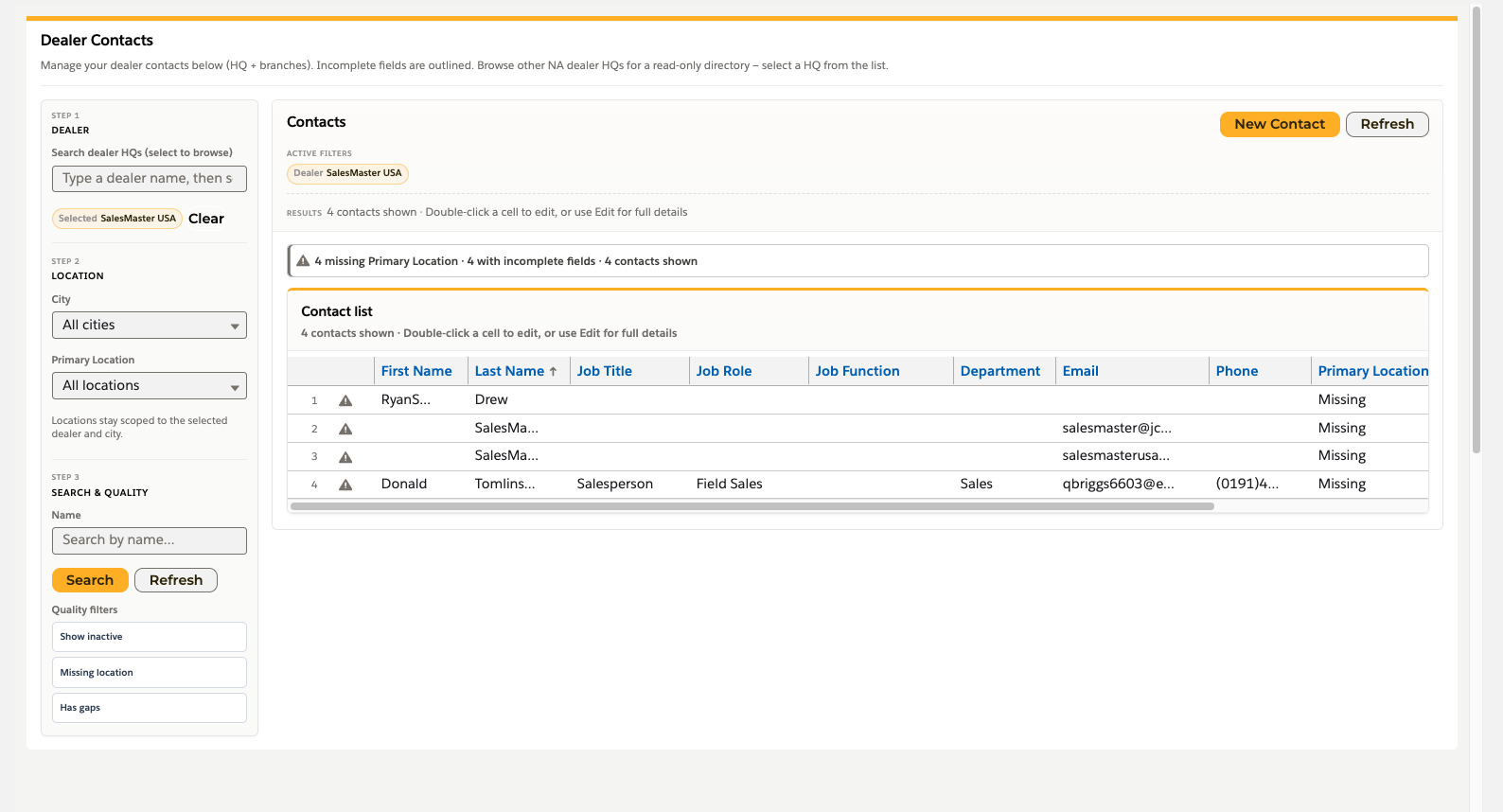This screenshot has height=812, width=1503.
Task: Click the Selected SalesMaster USA chip
Action: 117,219
